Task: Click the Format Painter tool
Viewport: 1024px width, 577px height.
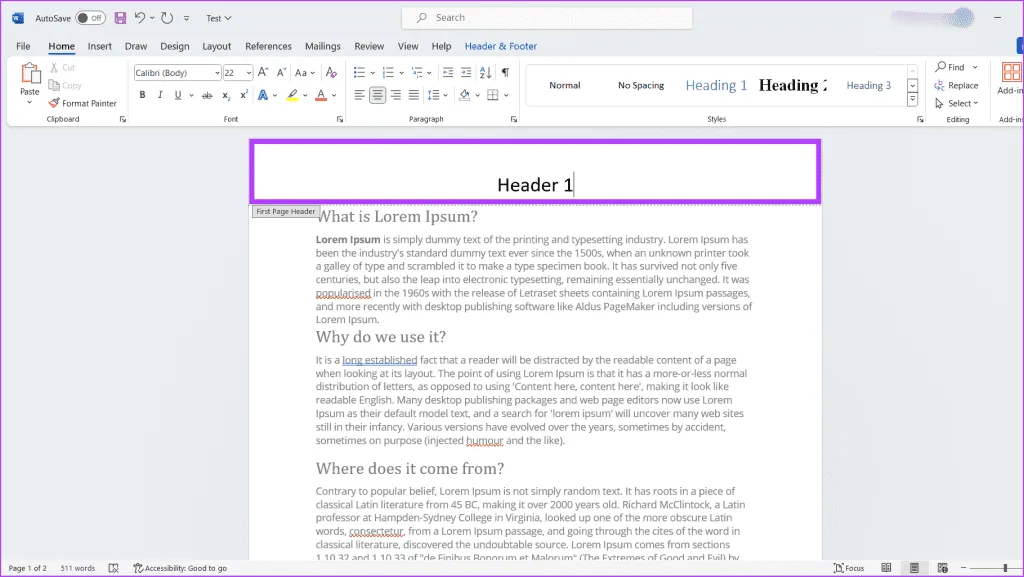Action: pos(83,103)
